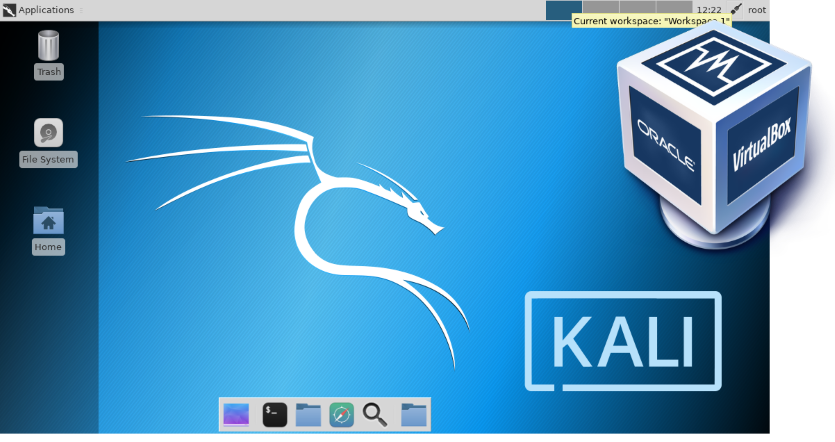Click the Kali dragon icon beside Applications
Image resolution: width=835 pixels, height=442 pixels.
[x=9, y=10]
